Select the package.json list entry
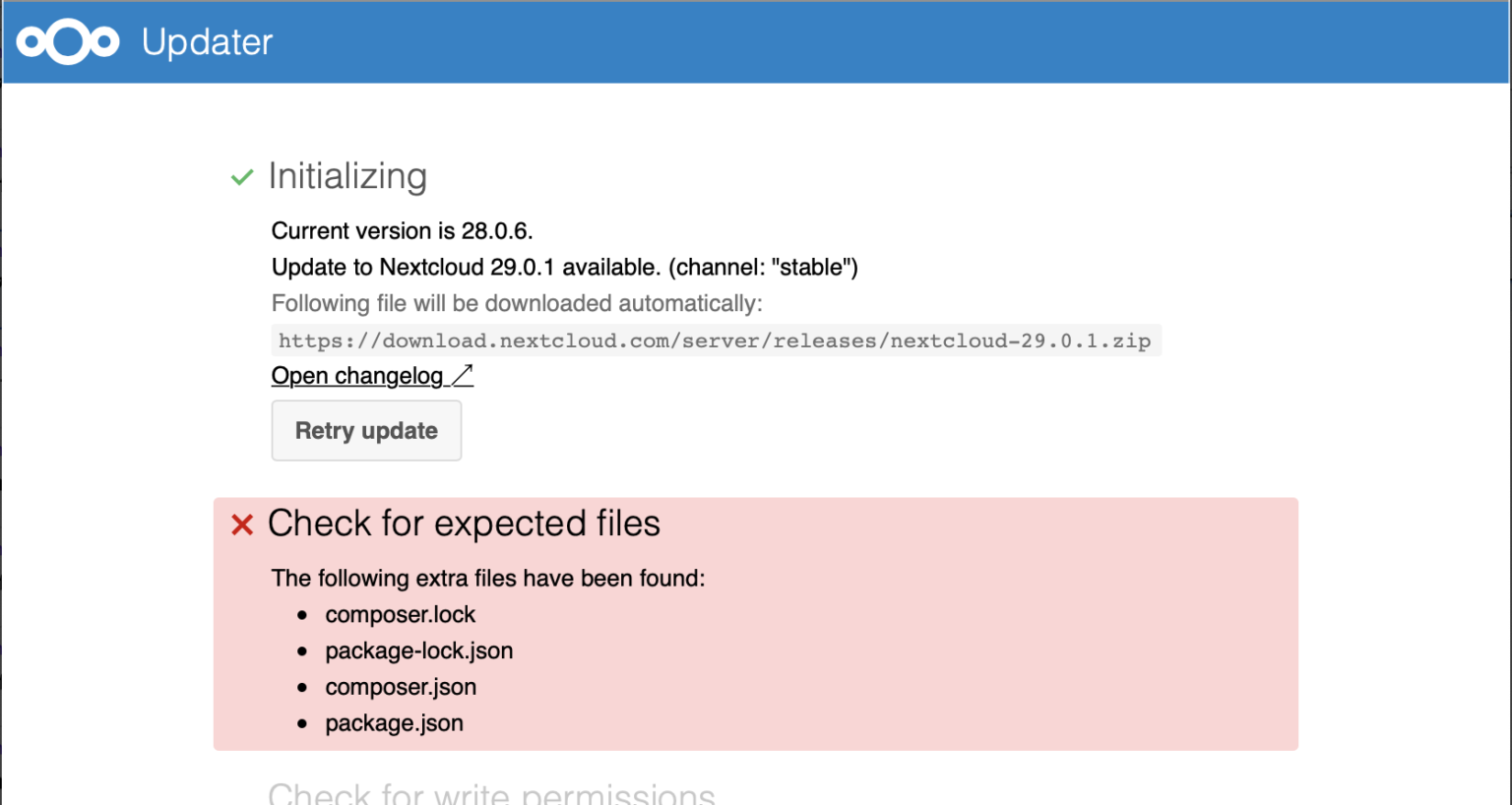Image resolution: width=1512 pixels, height=805 pixels. click(x=394, y=723)
